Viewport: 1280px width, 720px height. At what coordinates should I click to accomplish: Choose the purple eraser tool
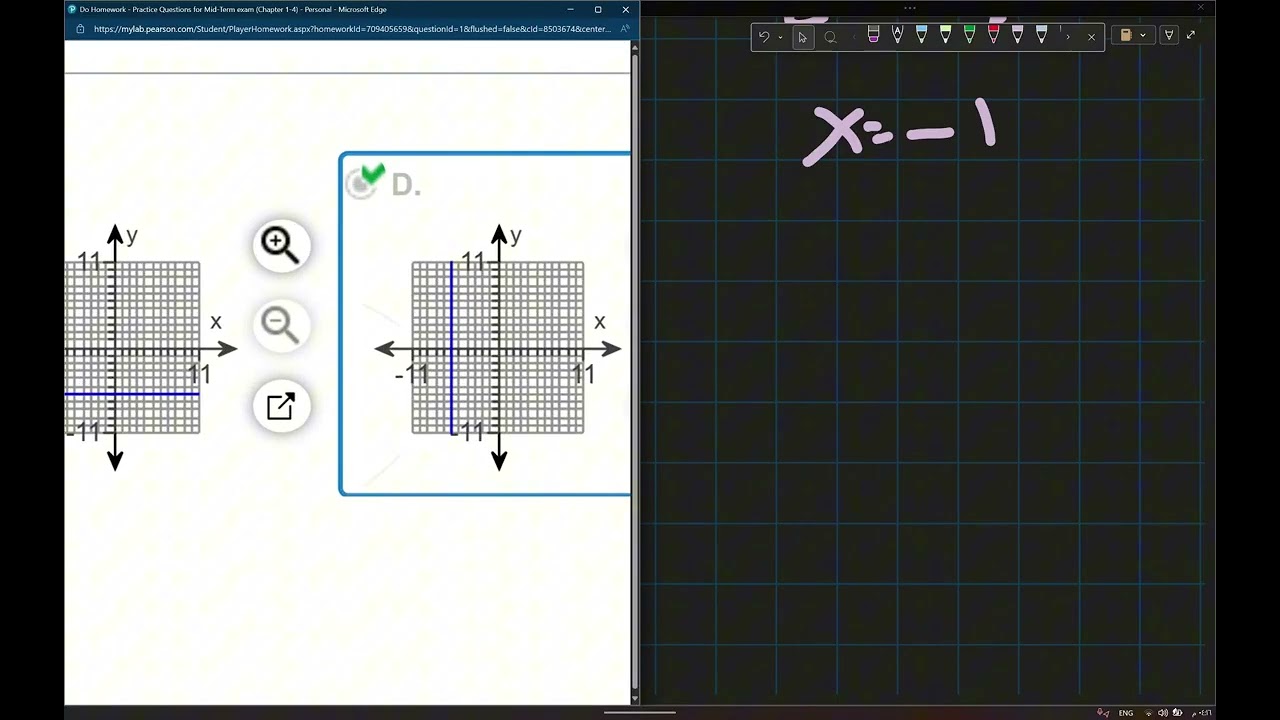[873, 35]
